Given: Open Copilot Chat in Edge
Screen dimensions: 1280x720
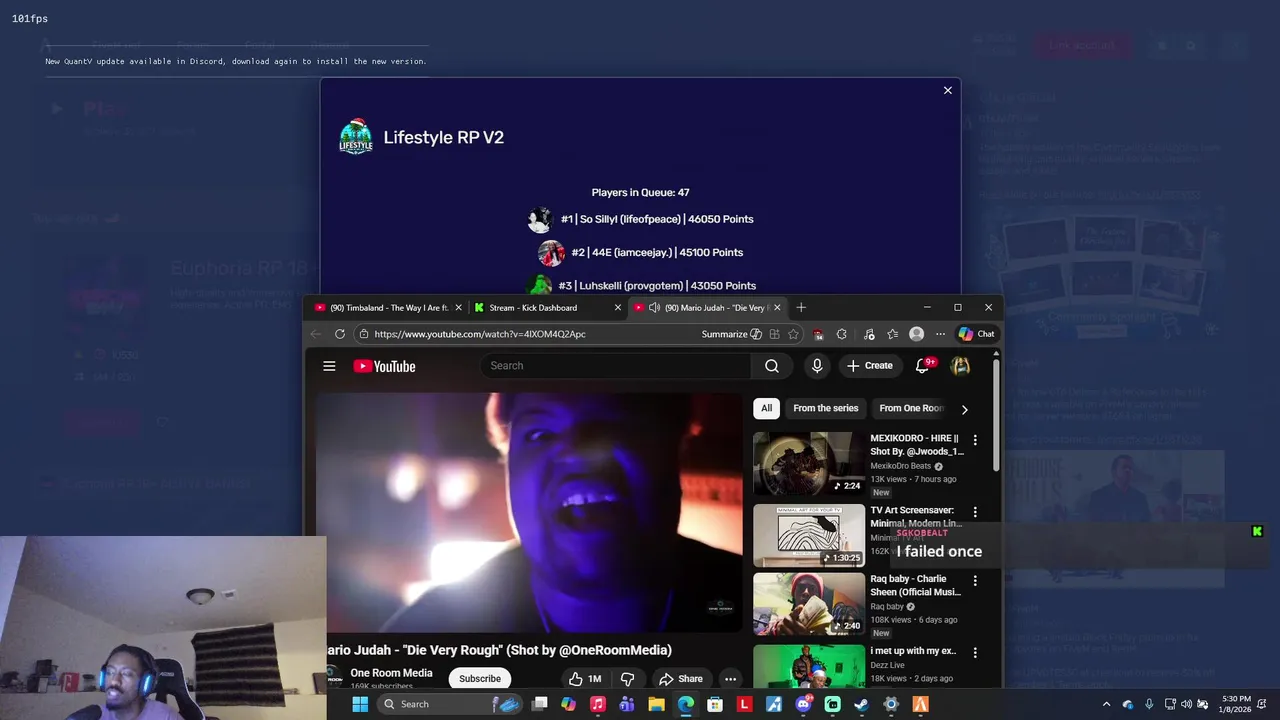Looking at the screenshot, I should [x=977, y=334].
